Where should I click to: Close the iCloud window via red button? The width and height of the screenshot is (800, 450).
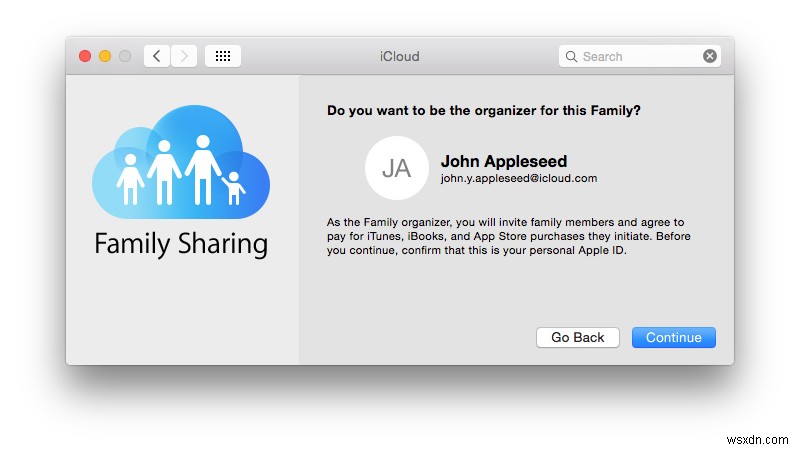pyautogui.click(x=85, y=56)
